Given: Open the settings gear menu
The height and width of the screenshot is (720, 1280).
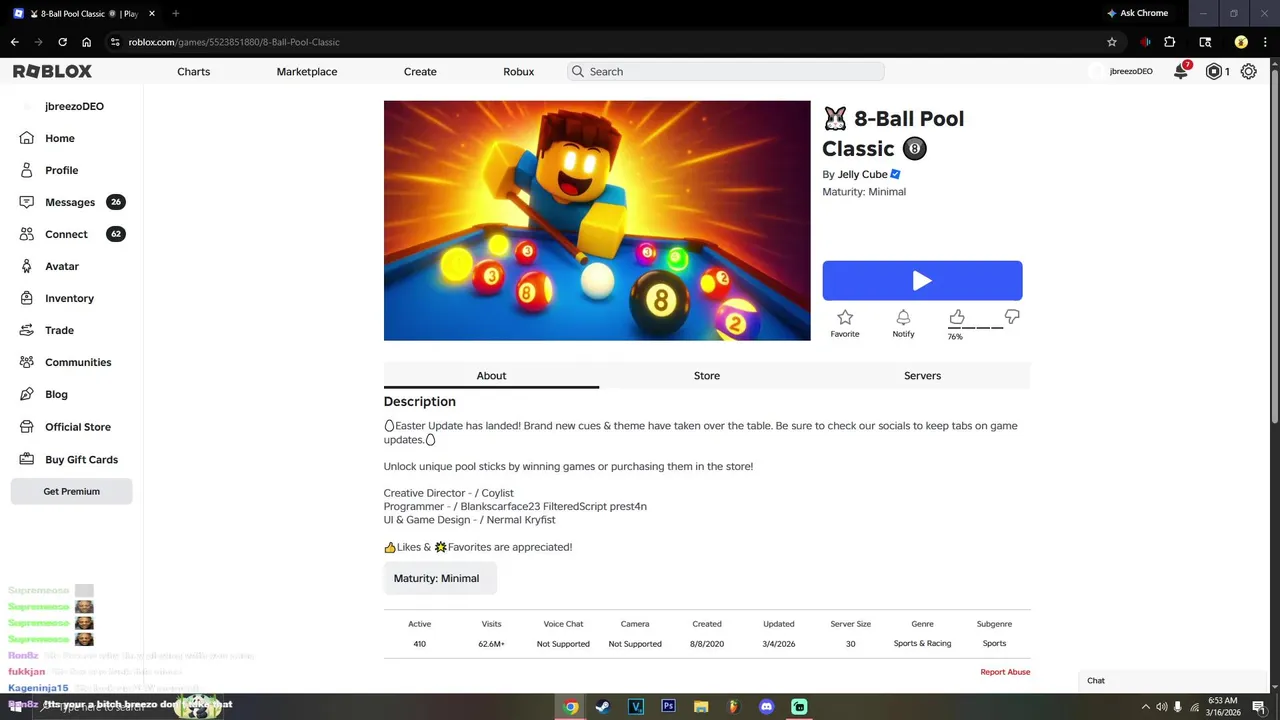Looking at the screenshot, I should (1248, 71).
